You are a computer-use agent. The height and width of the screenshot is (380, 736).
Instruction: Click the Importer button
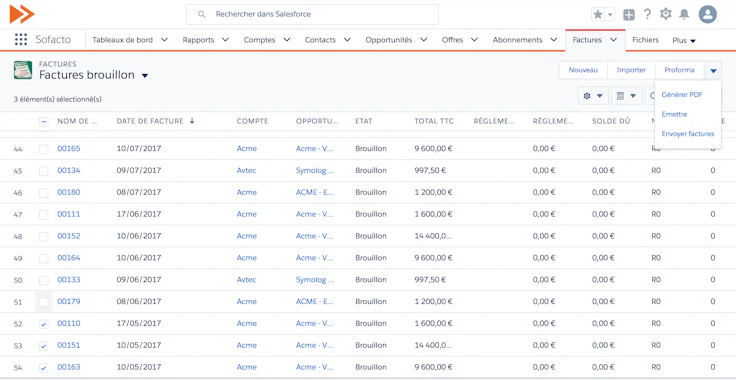click(631, 70)
